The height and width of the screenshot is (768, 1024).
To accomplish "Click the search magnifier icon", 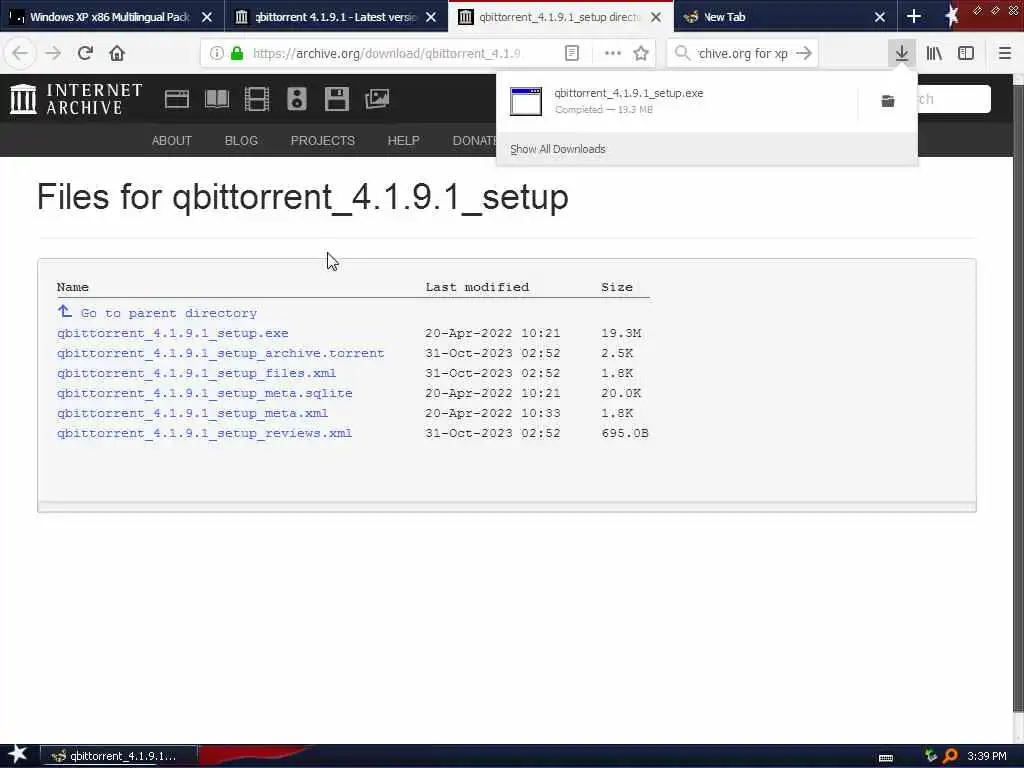I will (682, 53).
